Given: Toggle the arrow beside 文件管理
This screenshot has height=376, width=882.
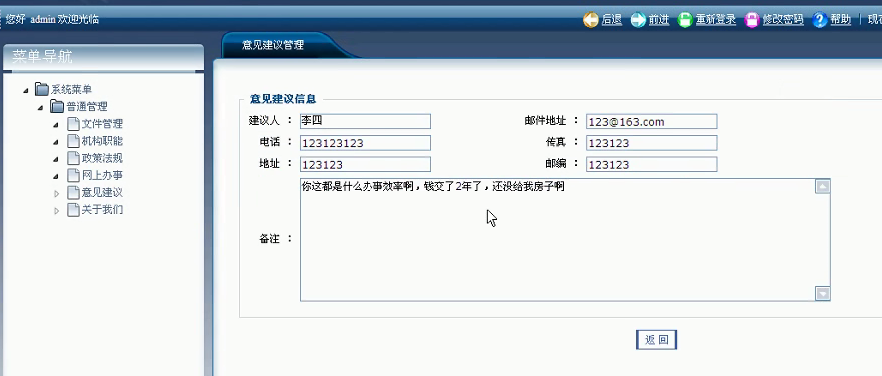Looking at the screenshot, I should point(56,125).
